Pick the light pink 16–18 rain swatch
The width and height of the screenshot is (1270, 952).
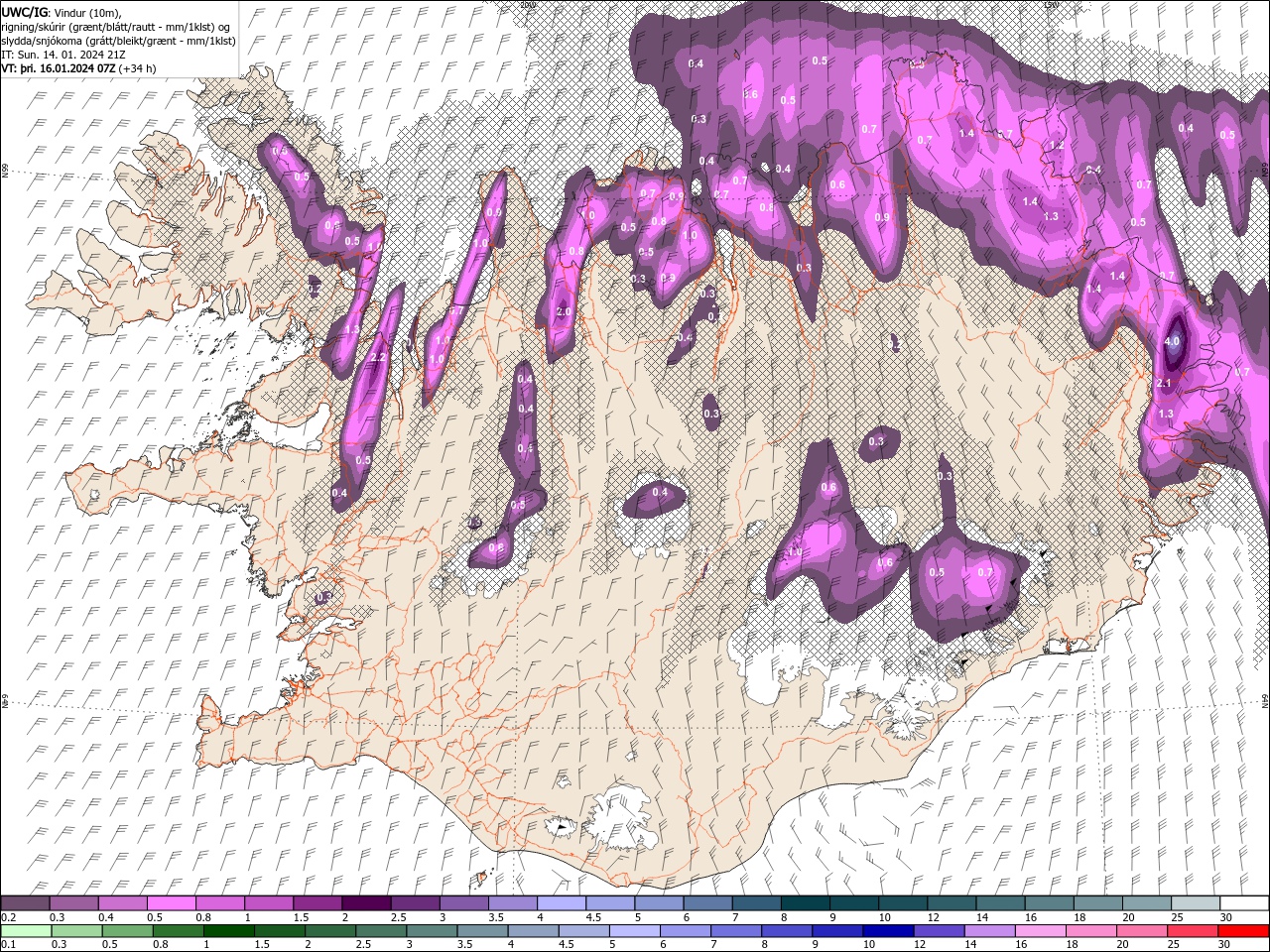(x=1042, y=931)
